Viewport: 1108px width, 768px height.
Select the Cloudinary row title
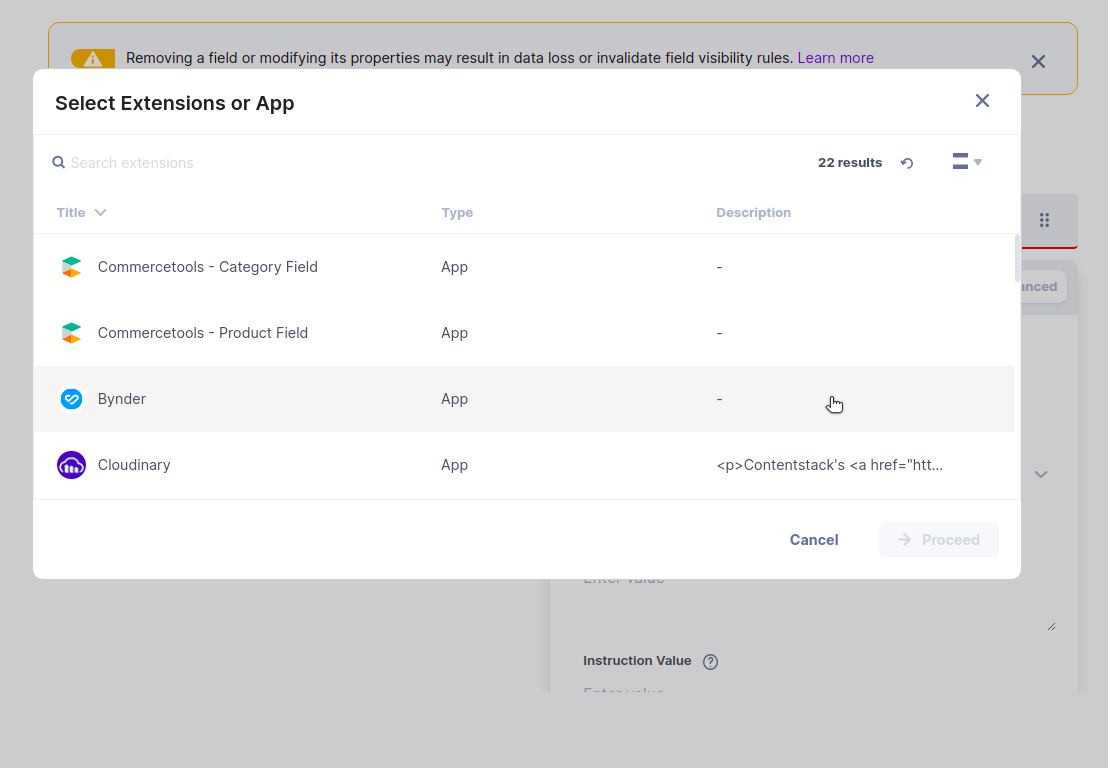[134, 465]
